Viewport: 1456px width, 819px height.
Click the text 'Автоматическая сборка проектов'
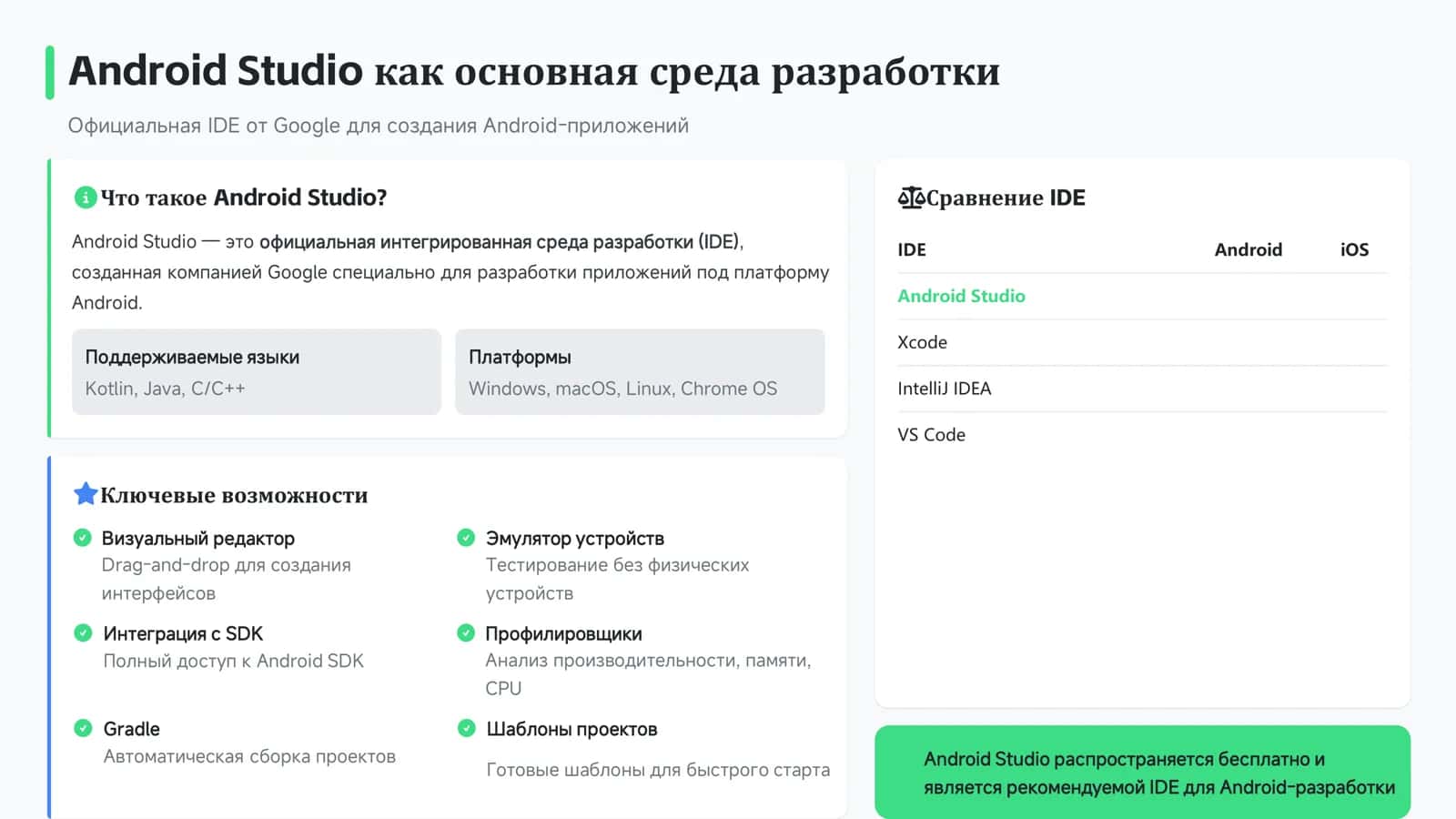click(249, 756)
